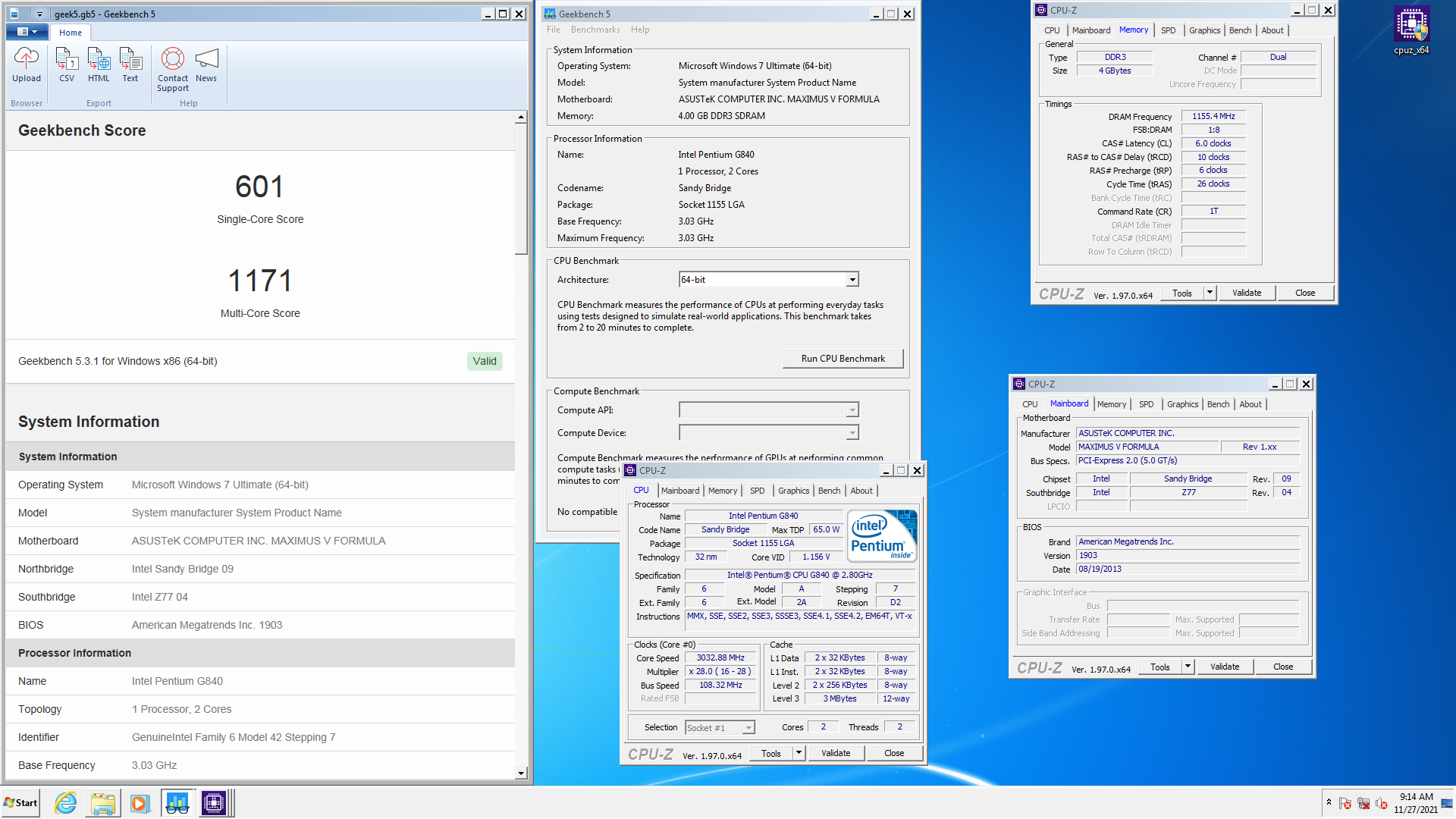Click the volume icon in the system tray
The height and width of the screenshot is (819, 1456).
[1382, 803]
